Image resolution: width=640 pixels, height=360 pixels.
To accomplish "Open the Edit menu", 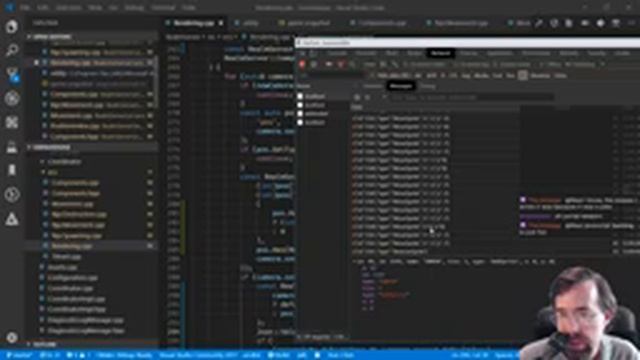I will pos(42,8).
